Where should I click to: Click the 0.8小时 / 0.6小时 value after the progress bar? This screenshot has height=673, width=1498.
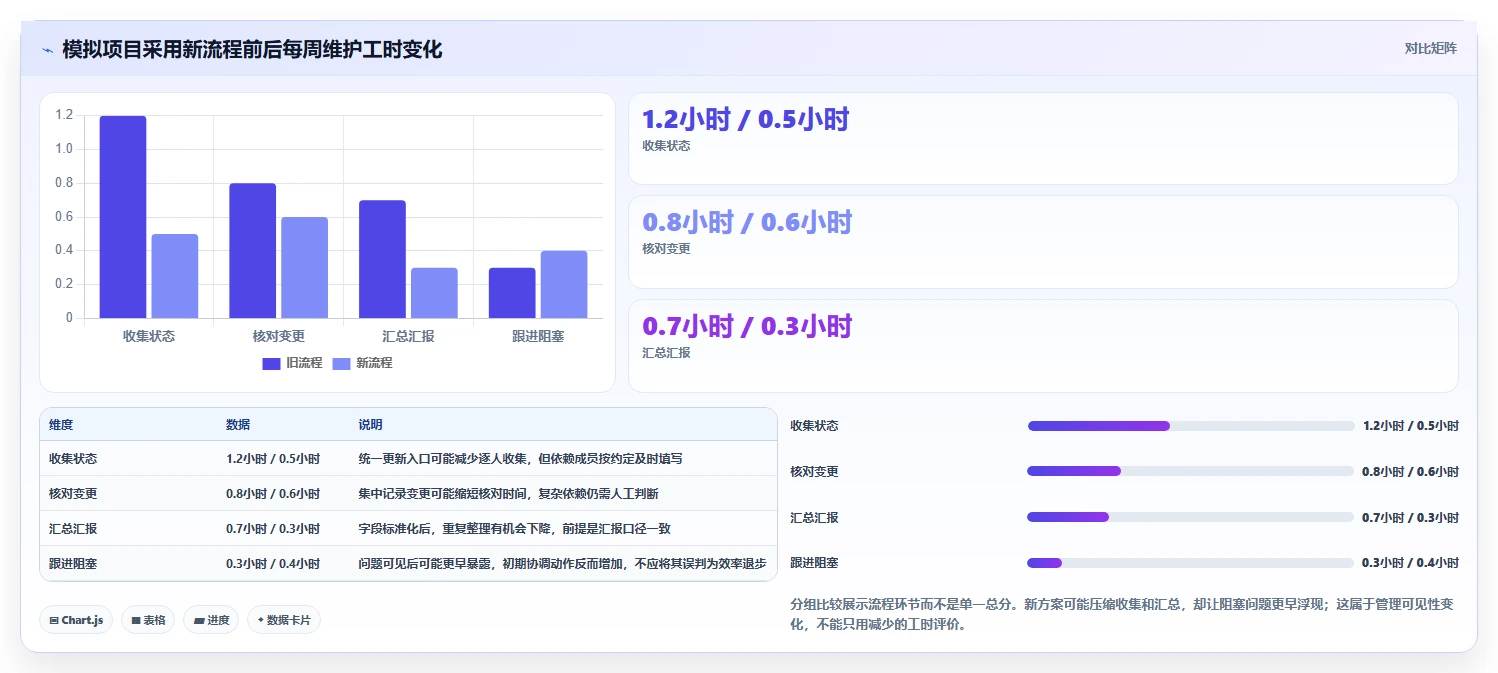1410,472
